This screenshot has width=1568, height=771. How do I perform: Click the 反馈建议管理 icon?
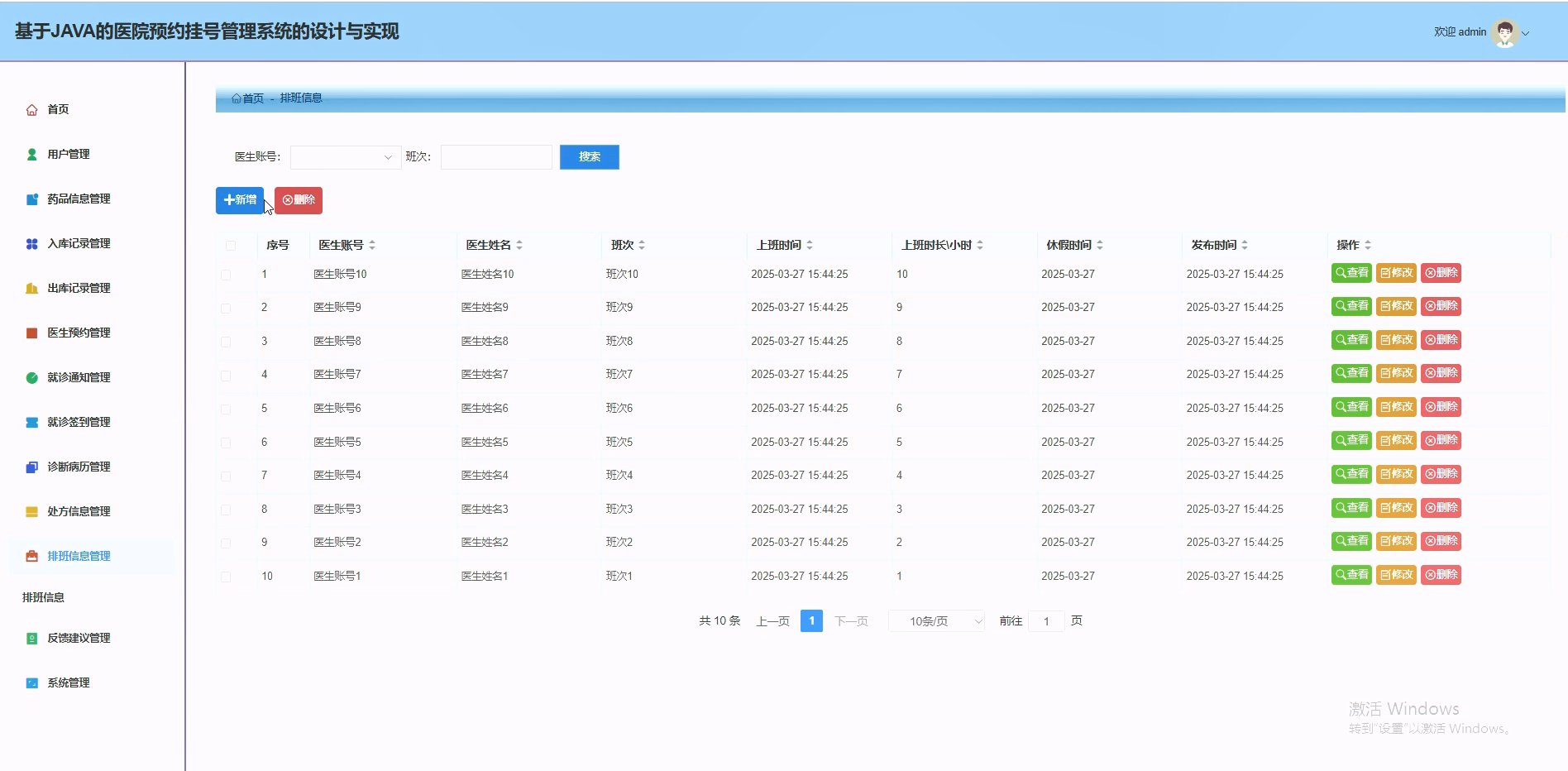pos(31,638)
